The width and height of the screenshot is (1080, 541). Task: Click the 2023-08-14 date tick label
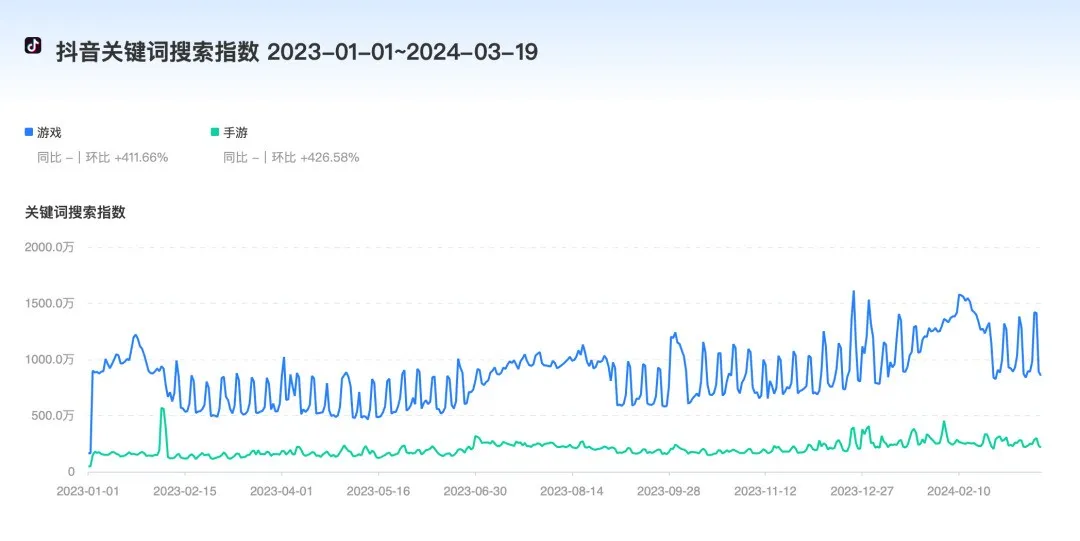tap(571, 491)
